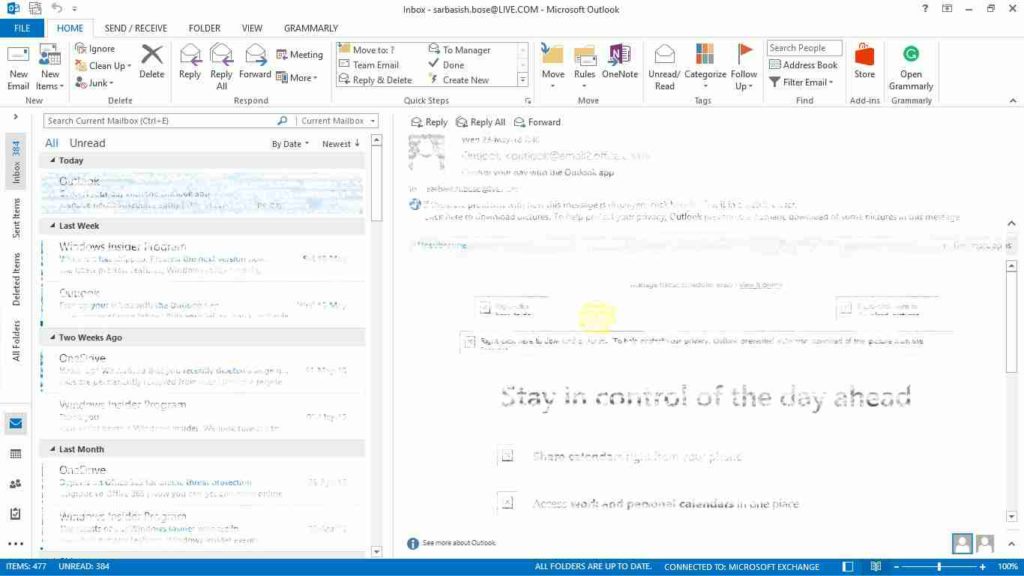Show All messages filter
This screenshot has width=1024, height=576.
click(x=52, y=143)
